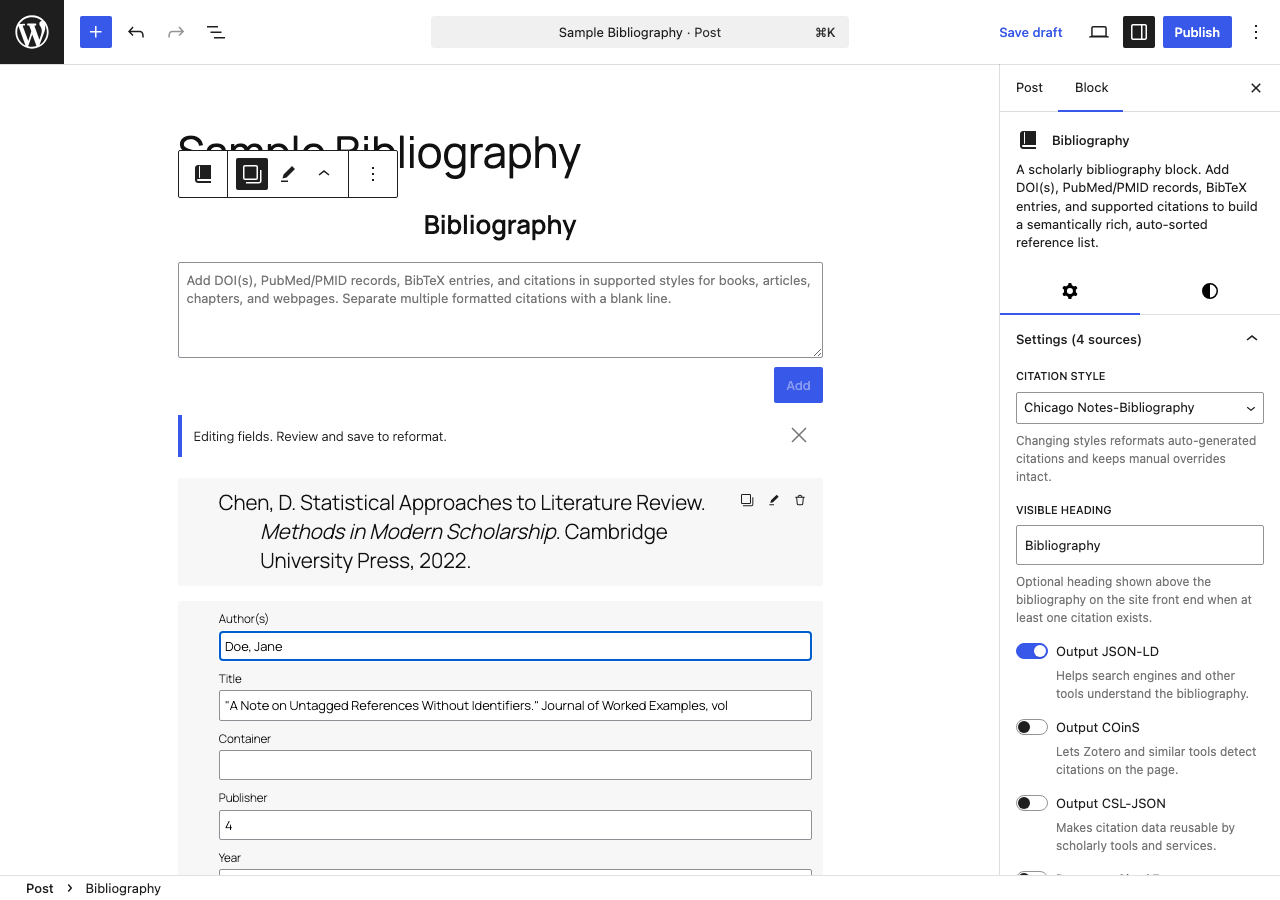Open preview device view icon

[1099, 32]
